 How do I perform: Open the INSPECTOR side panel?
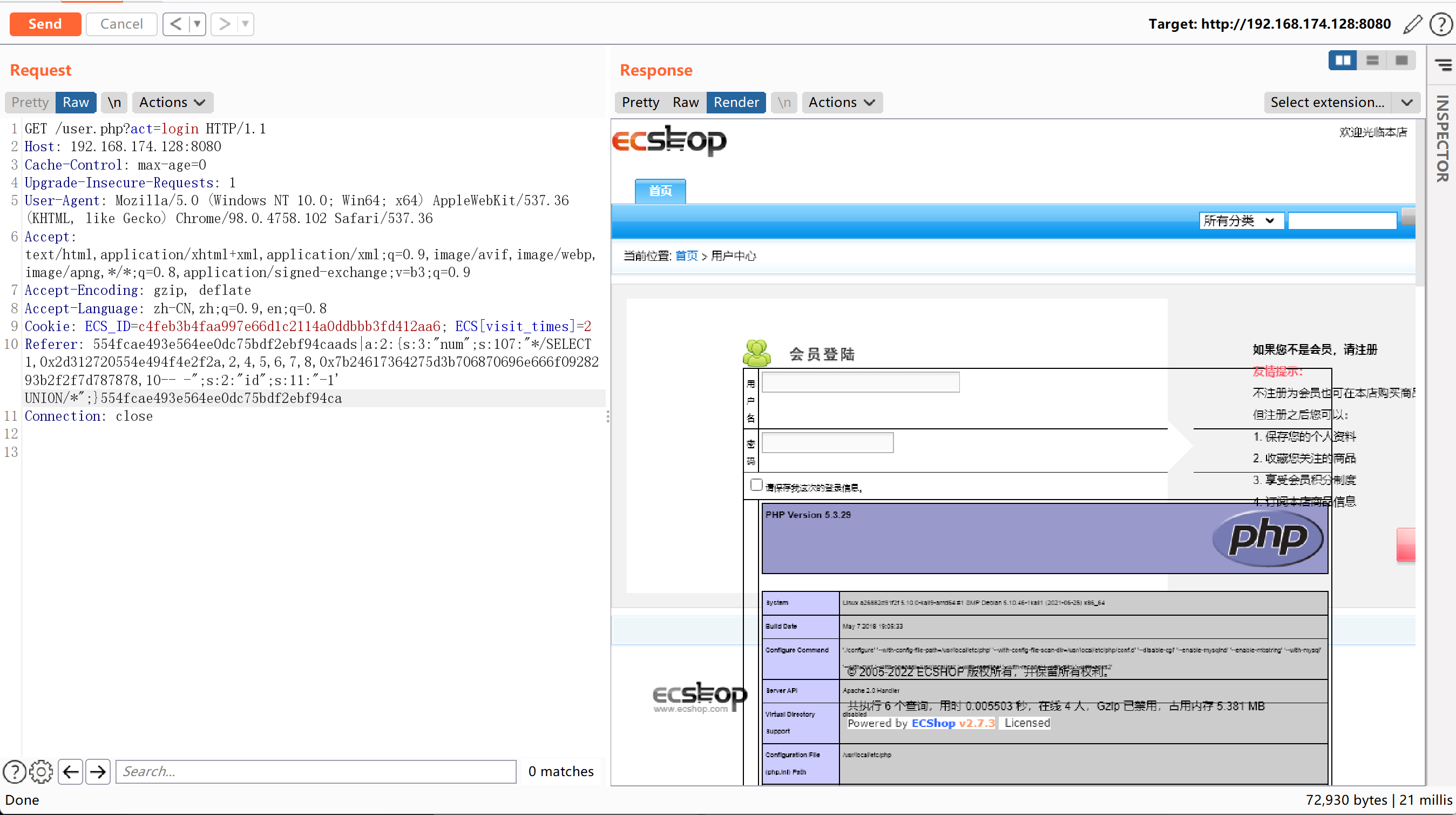click(1442, 138)
